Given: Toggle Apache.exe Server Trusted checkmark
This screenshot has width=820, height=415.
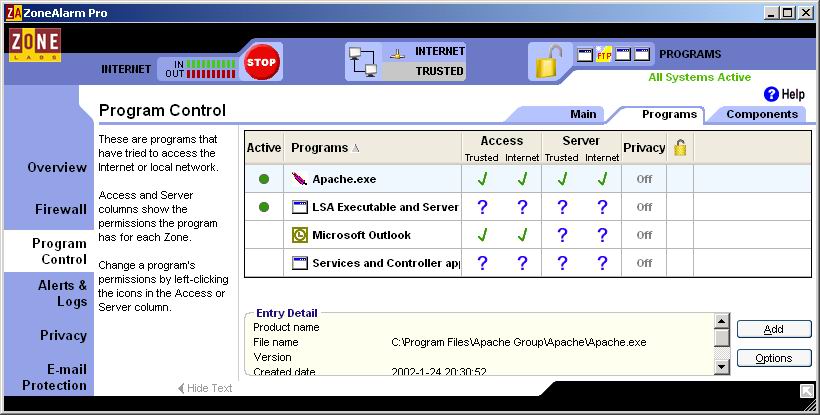Looking at the screenshot, I should click(562, 179).
